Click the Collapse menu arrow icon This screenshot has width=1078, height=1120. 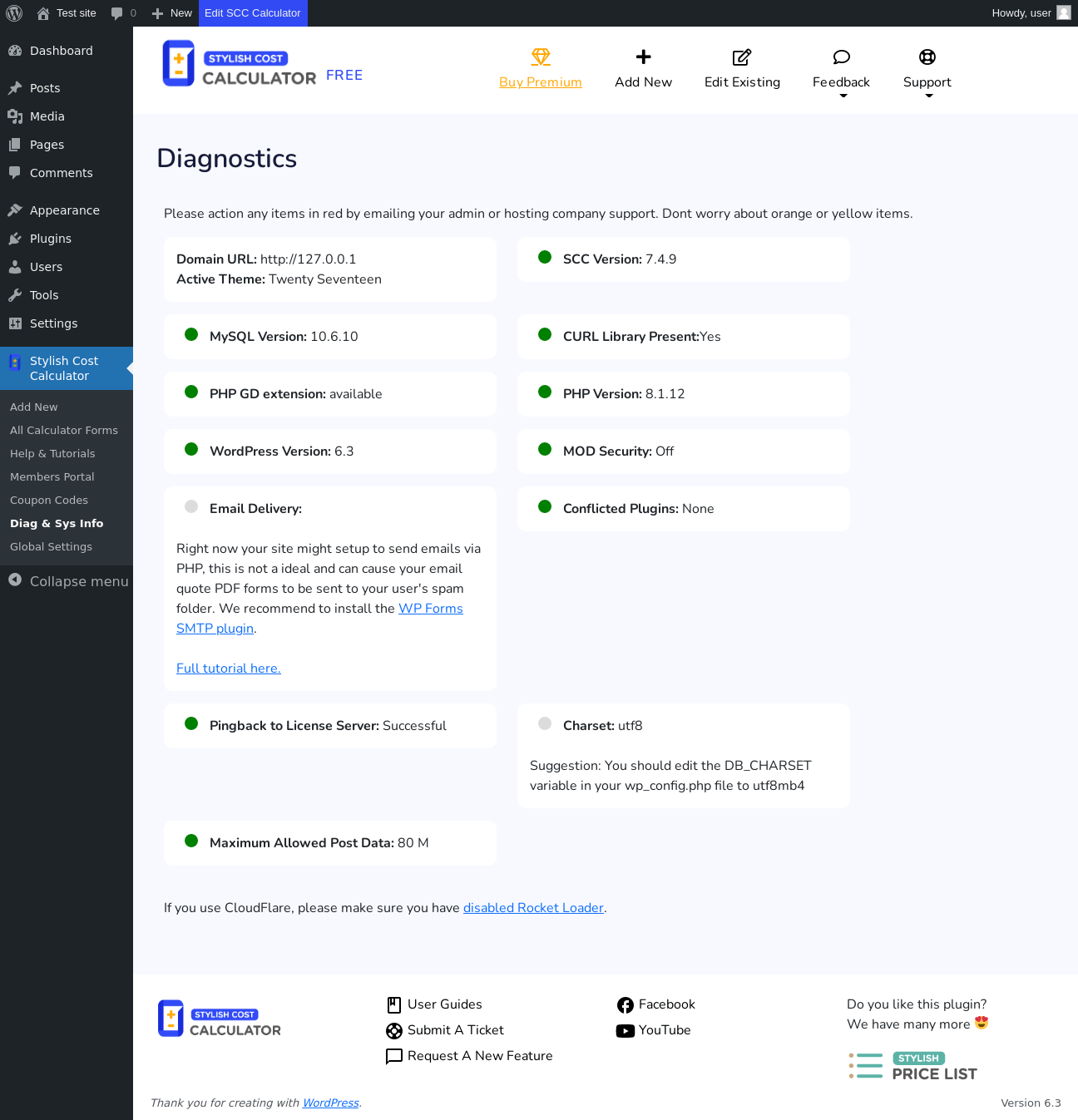(15, 580)
